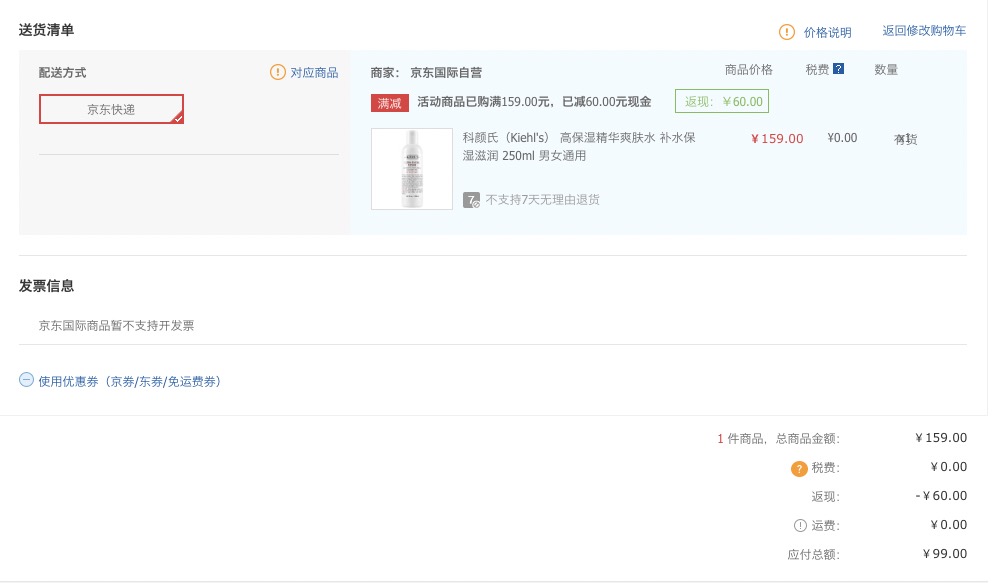Click 发票信息 section heading

(46, 286)
